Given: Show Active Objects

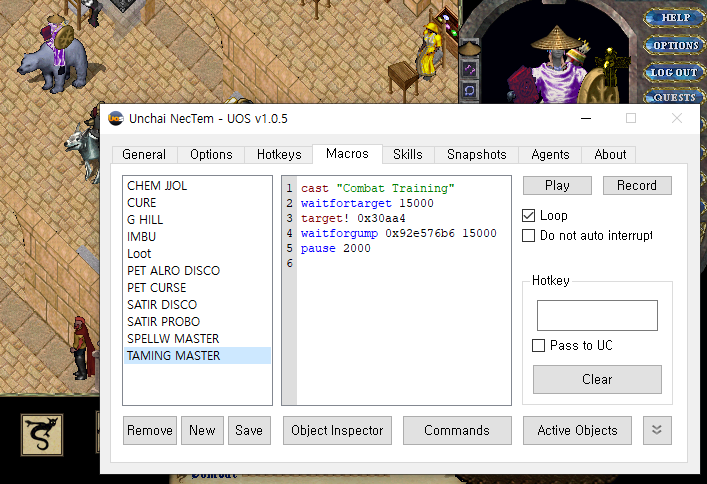Looking at the screenshot, I should 577,430.
